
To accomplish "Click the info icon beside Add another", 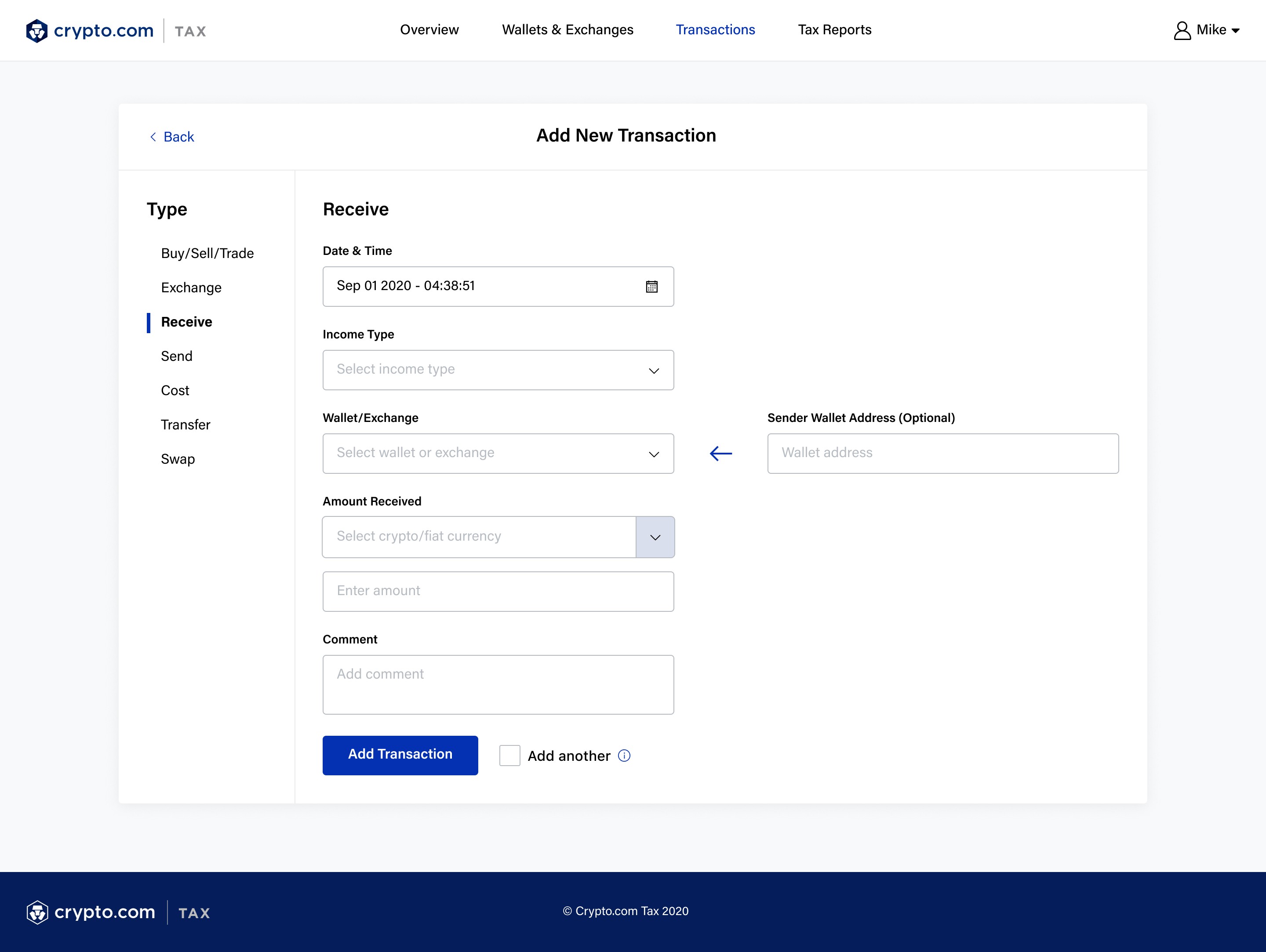I will [x=624, y=756].
